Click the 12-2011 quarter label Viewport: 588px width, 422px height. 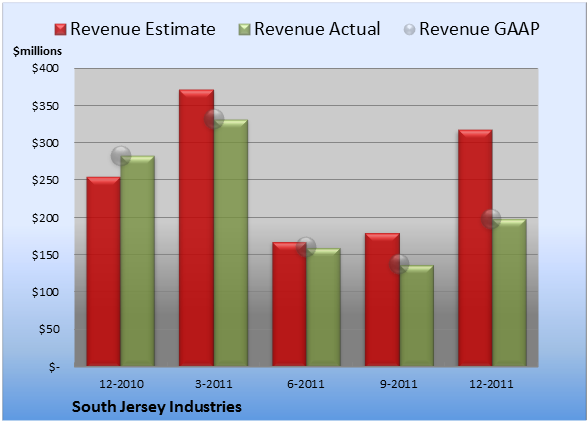pos(491,384)
